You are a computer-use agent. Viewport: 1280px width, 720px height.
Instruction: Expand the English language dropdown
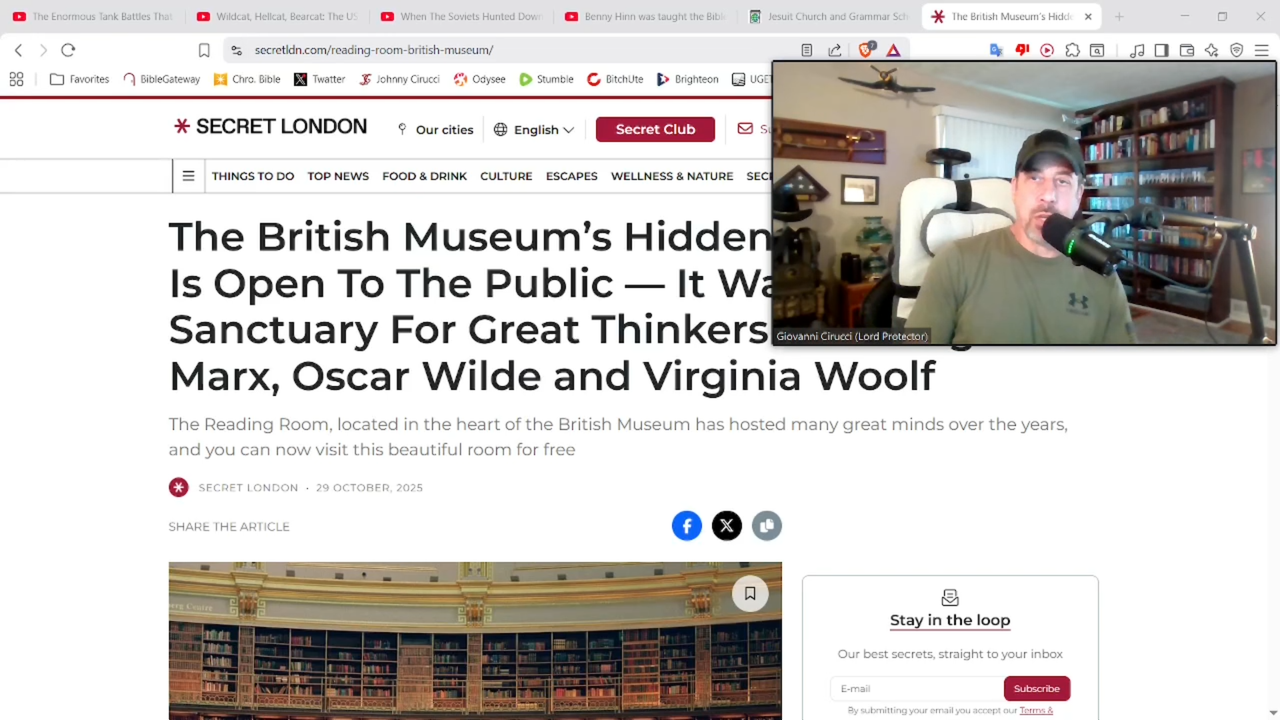534,130
